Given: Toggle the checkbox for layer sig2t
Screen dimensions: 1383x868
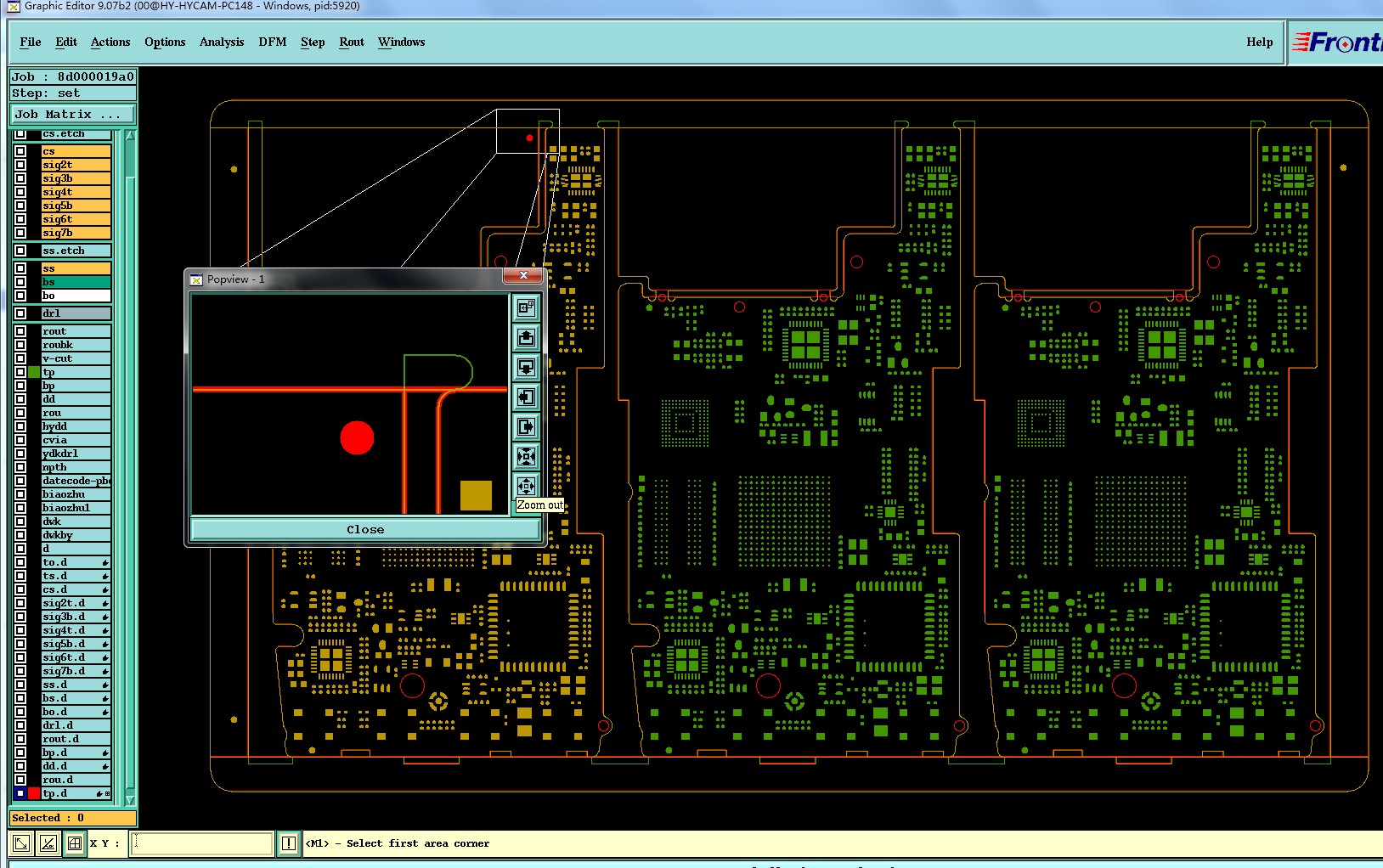Looking at the screenshot, I should click(20, 165).
